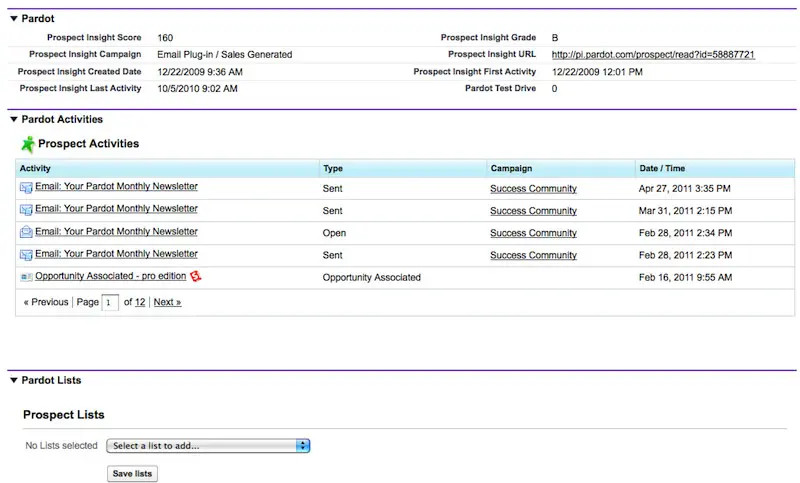800x483 pixels.
Task: Open the 'Select a list to add' dropdown
Action: pos(208,446)
